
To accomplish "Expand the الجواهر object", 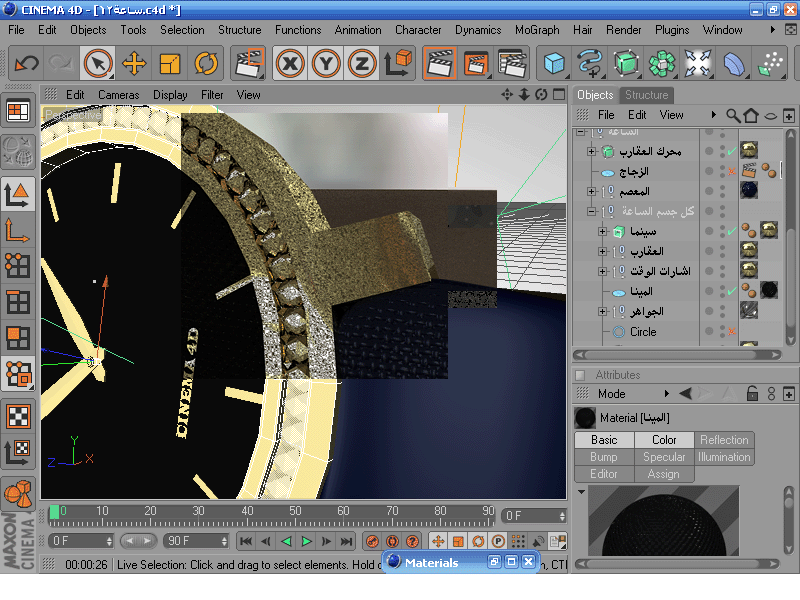I will click(603, 311).
